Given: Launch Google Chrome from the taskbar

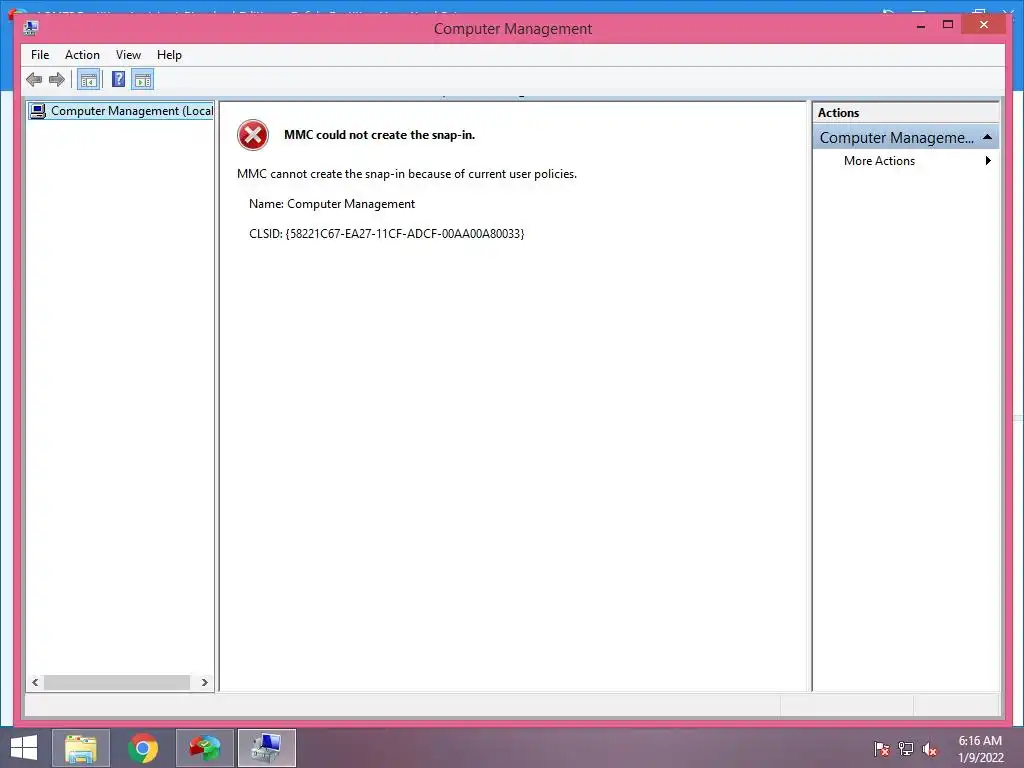Looking at the screenshot, I should click(x=143, y=748).
